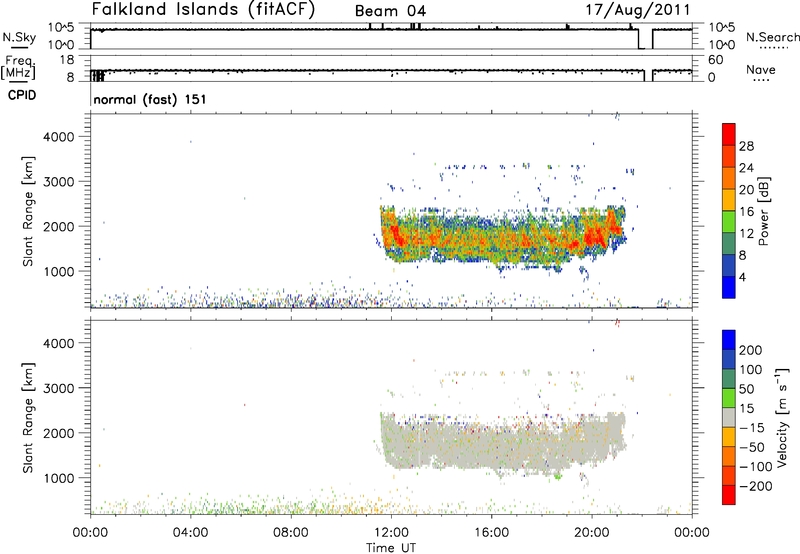The height and width of the screenshot is (554, 800).
Task: Click the 16:00 time tick label
Action: pyautogui.click(x=491, y=533)
